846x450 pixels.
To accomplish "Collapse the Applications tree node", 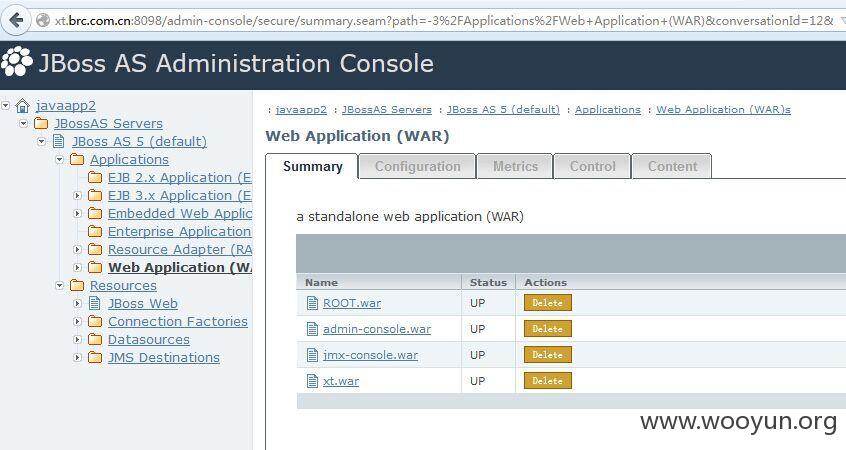I will pos(59,159).
